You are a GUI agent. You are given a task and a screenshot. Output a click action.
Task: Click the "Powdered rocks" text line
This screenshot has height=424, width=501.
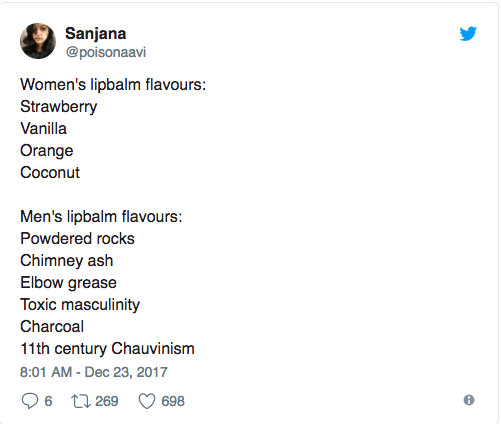click(77, 239)
